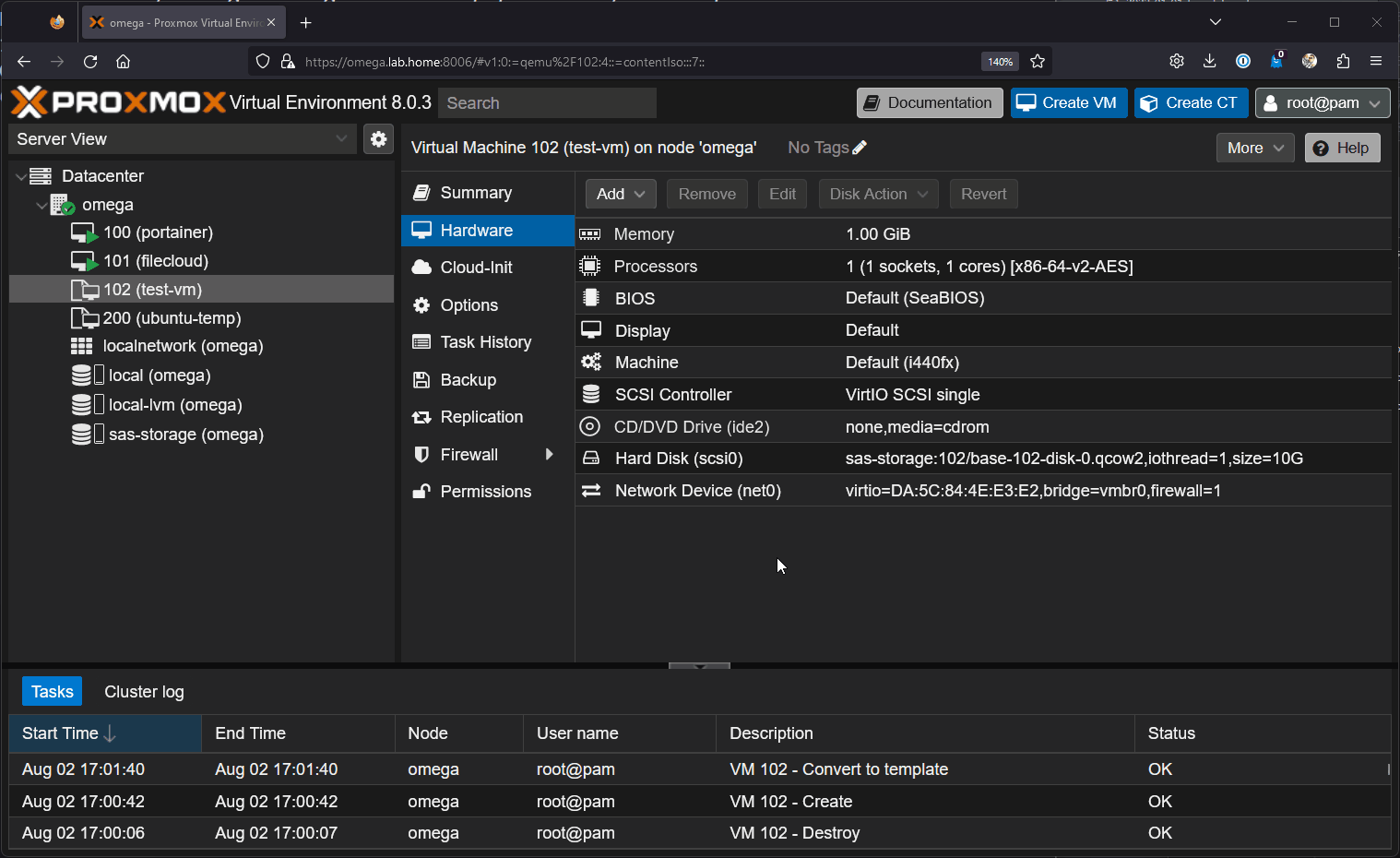The image size is (1400, 858).
Task: Collapse the Datacenter tree node
Action: 21,176
